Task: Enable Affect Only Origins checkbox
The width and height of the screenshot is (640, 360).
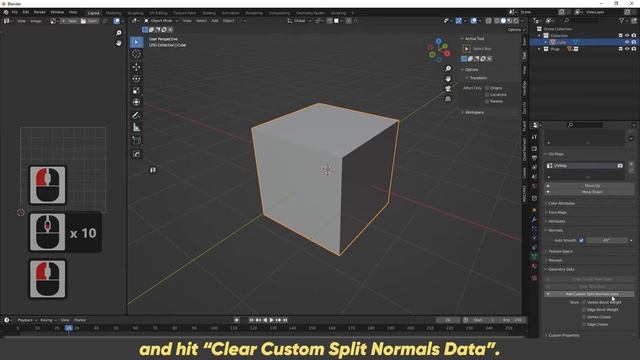Action: 487,88
